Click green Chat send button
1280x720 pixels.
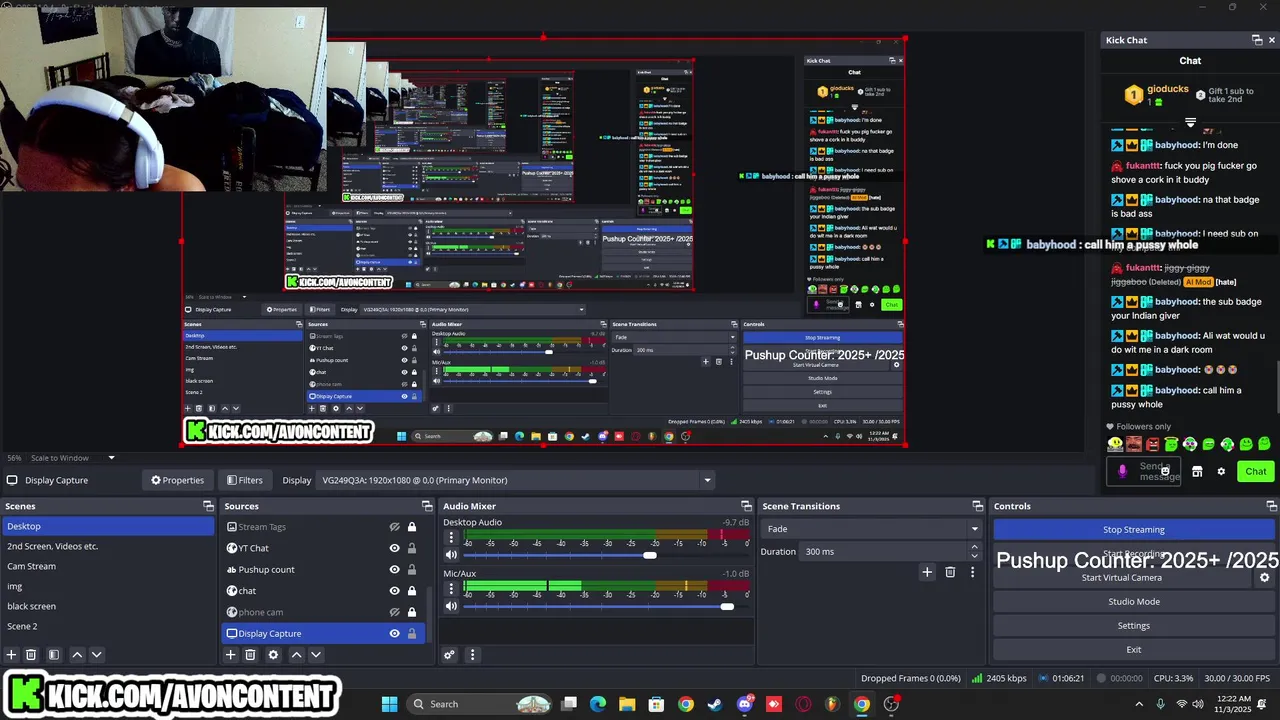1256,471
